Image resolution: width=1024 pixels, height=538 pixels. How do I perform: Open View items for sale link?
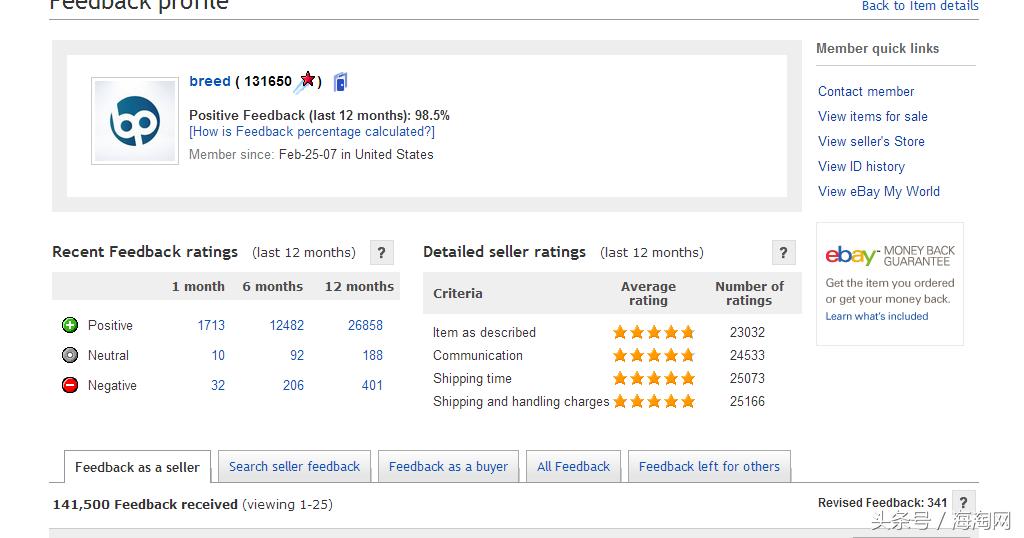[873, 116]
